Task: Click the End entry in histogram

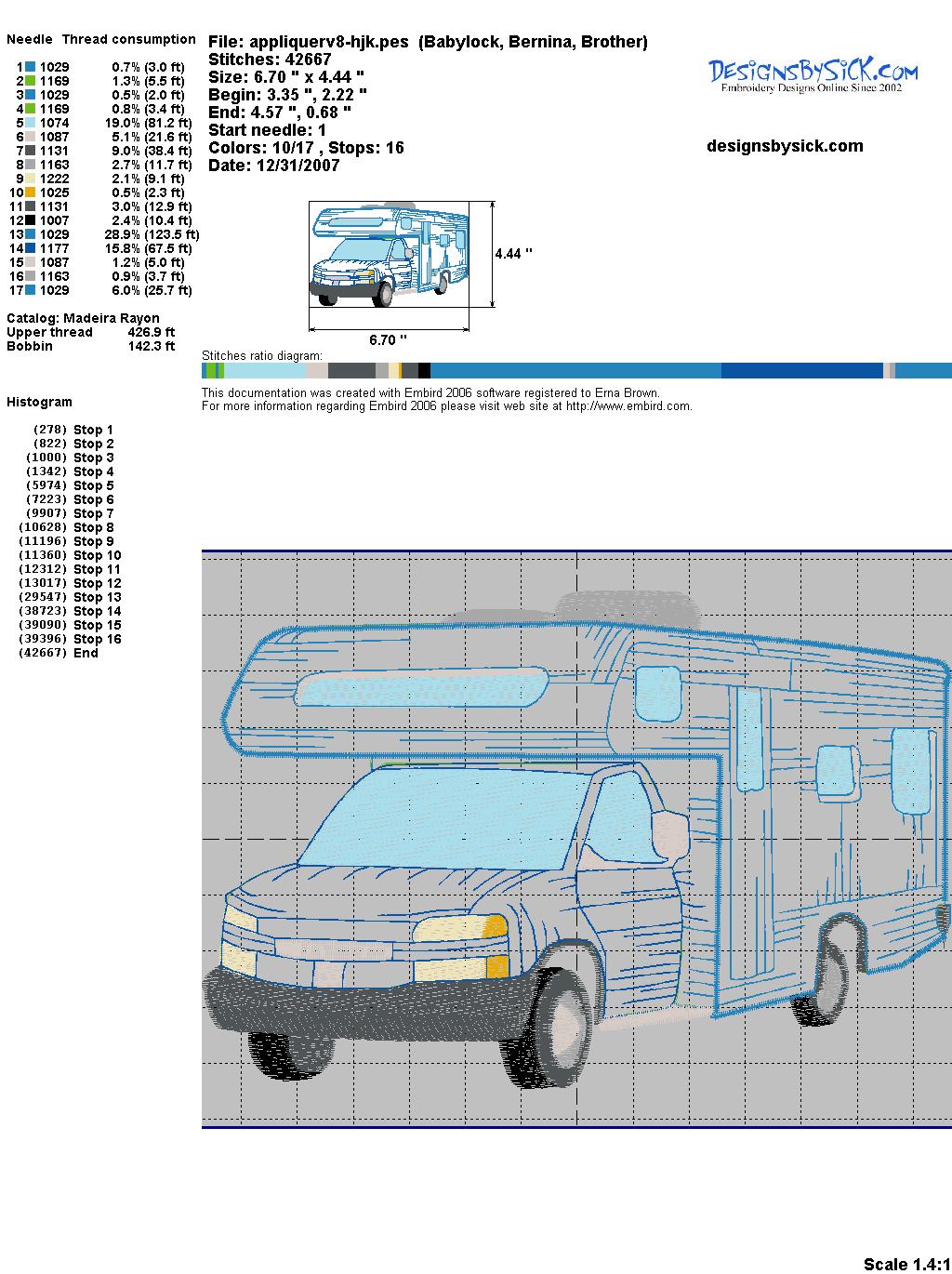Action: [x=86, y=653]
